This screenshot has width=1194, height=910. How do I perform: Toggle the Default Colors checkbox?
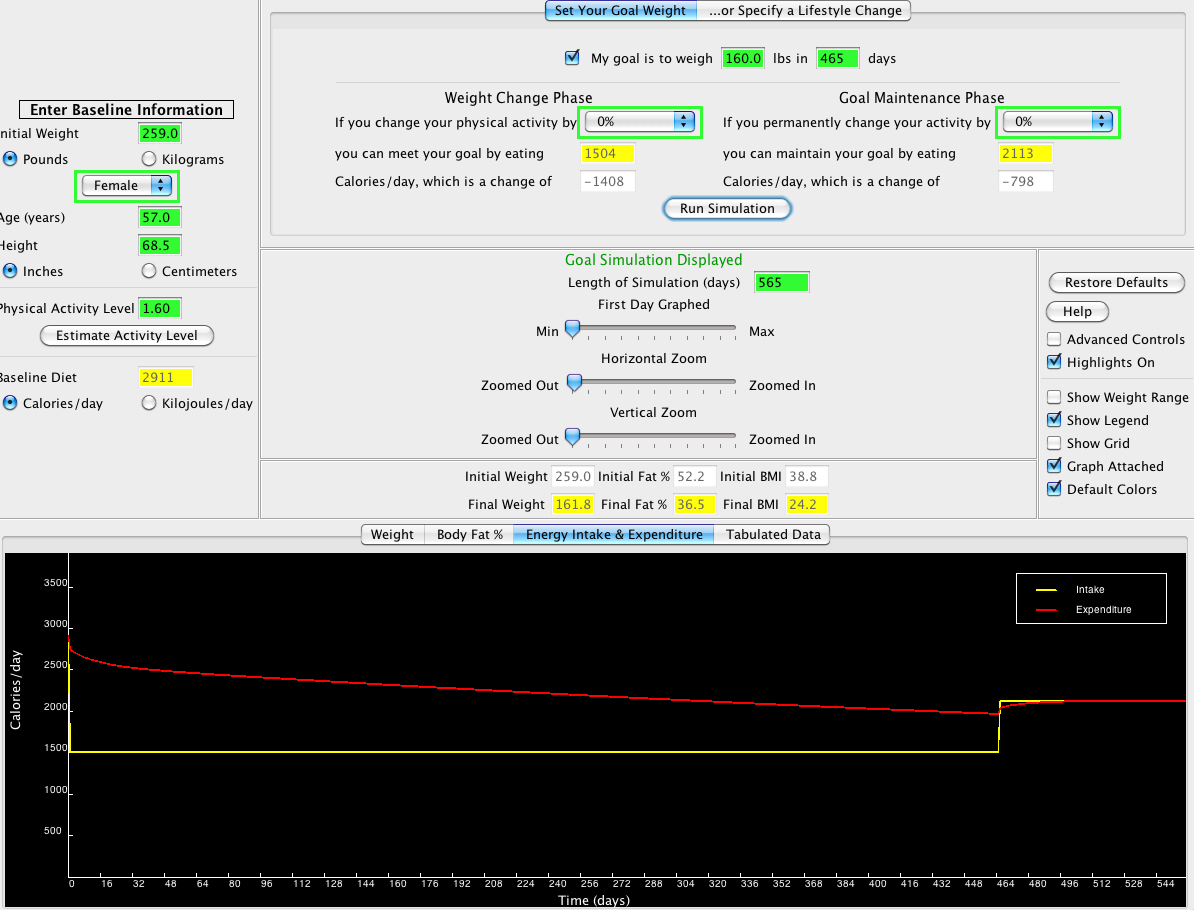[1054, 488]
